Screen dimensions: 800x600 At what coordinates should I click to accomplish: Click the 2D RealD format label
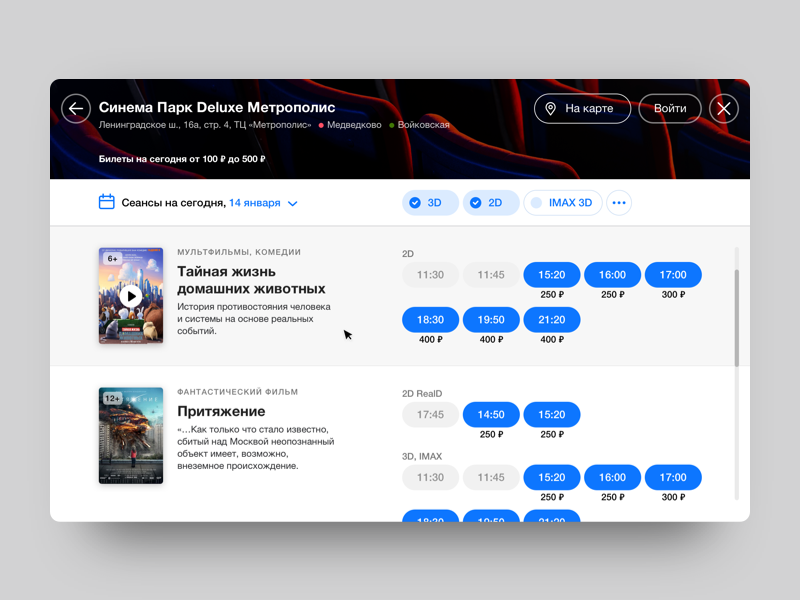tap(422, 393)
